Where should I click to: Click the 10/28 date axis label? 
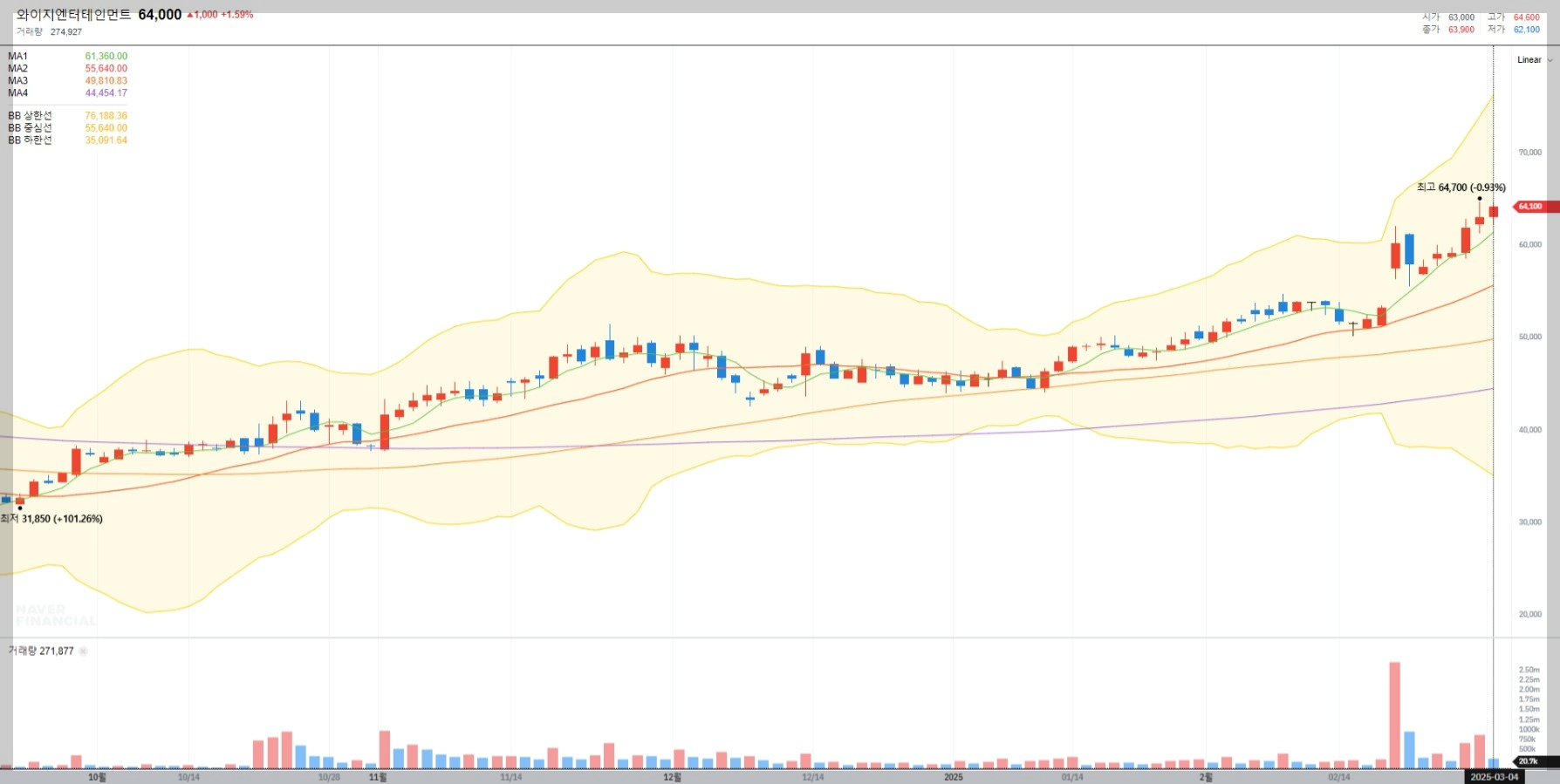coord(329,777)
